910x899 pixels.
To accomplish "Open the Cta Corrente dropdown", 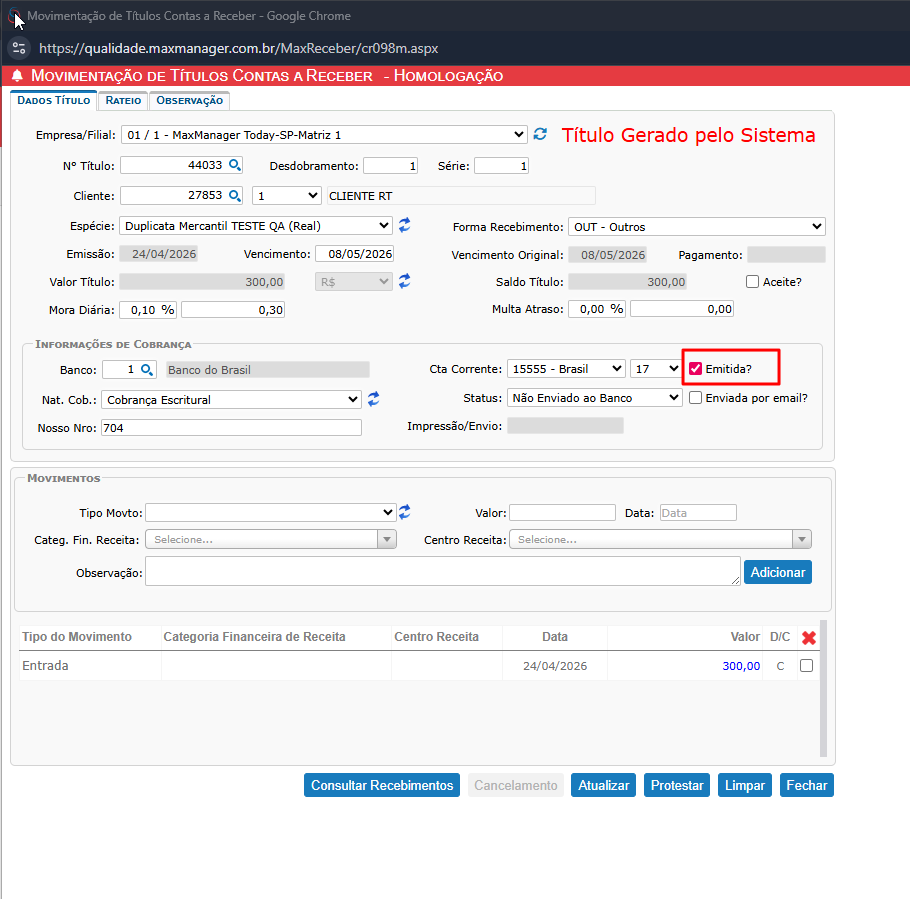I will [566, 369].
